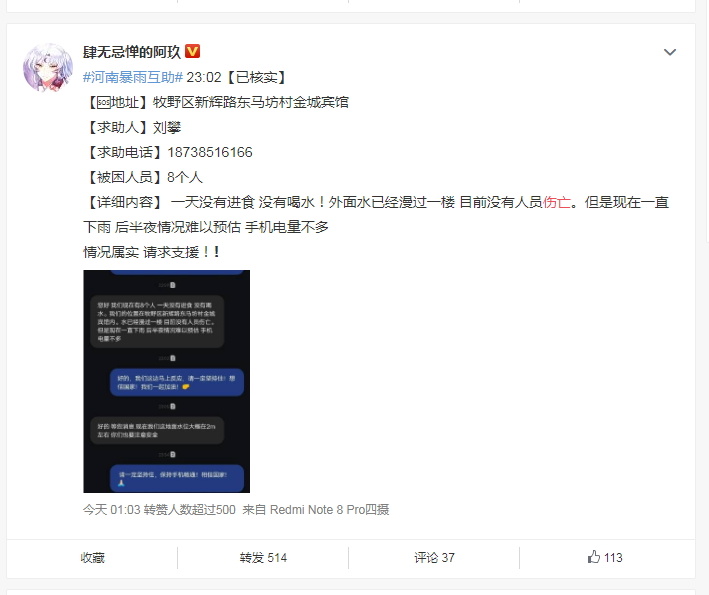This screenshot has width=709, height=595.
Task: Click the requester name 刘攀
Action: [x=167, y=128]
